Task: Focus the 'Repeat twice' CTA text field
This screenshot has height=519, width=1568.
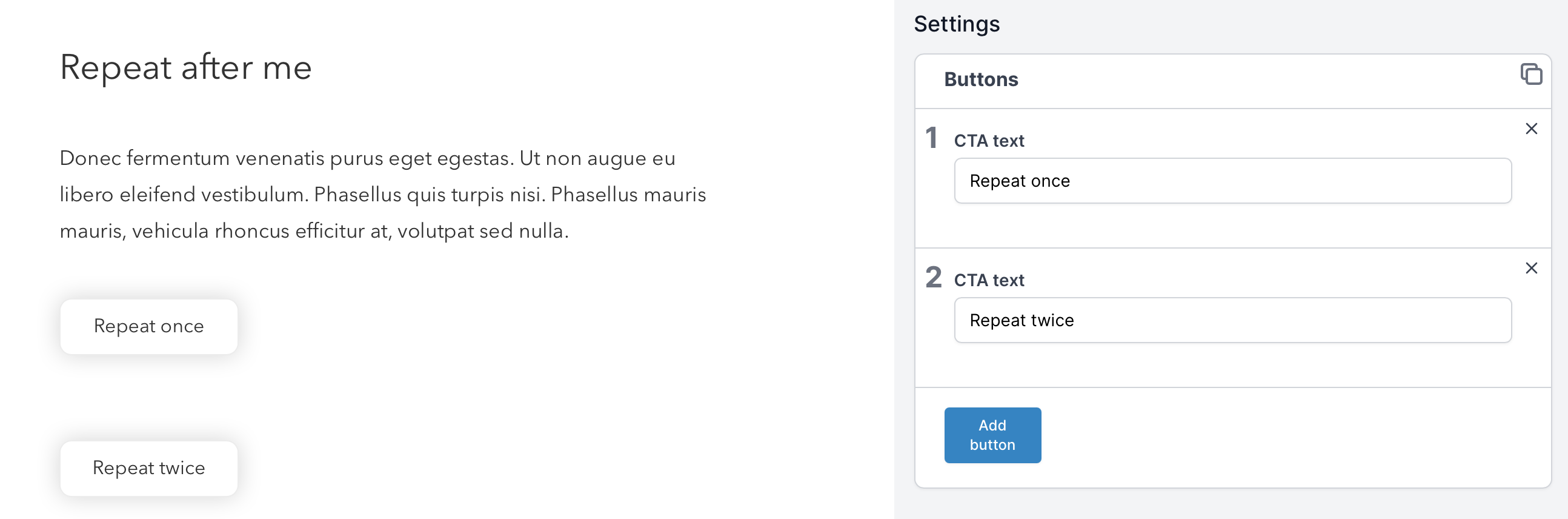Action: pos(1232,320)
